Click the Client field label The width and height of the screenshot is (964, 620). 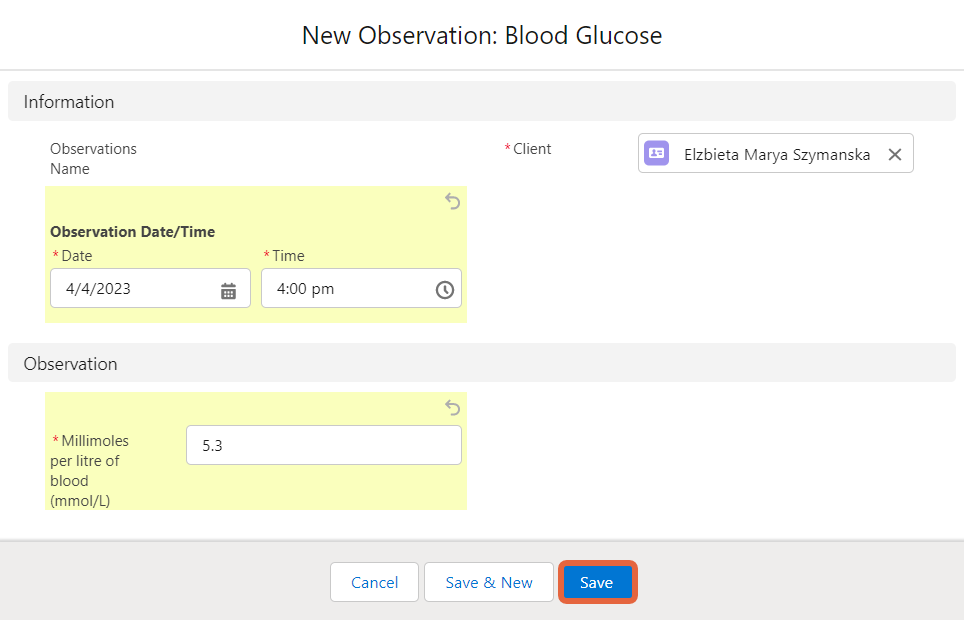(532, 149)
